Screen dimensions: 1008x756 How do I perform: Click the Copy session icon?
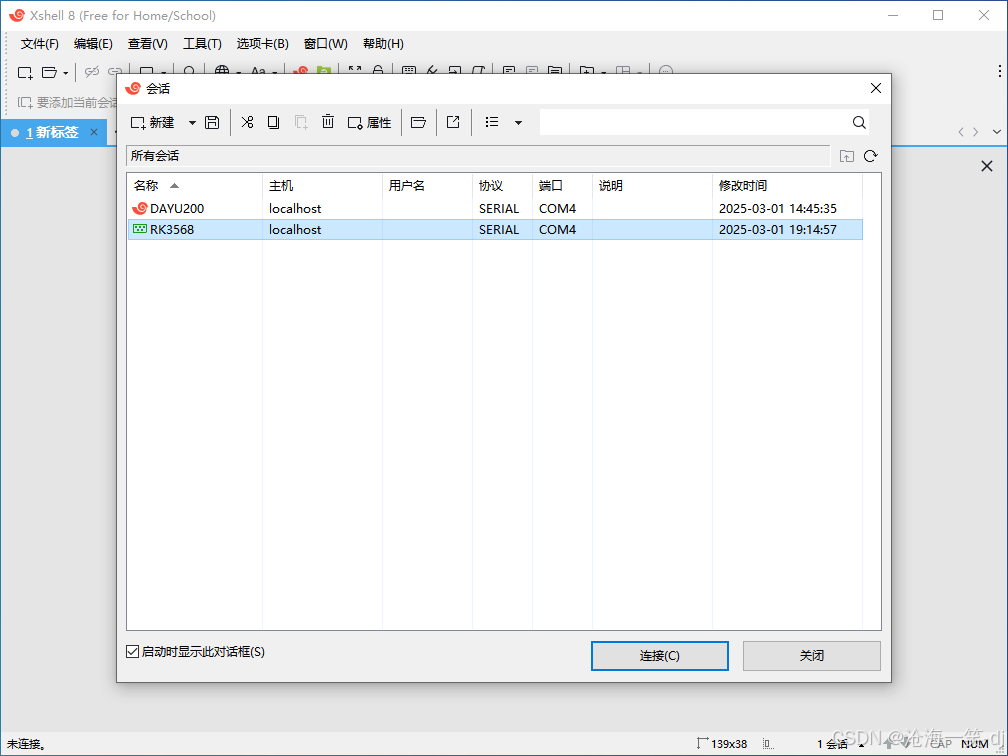coord(273,122)
